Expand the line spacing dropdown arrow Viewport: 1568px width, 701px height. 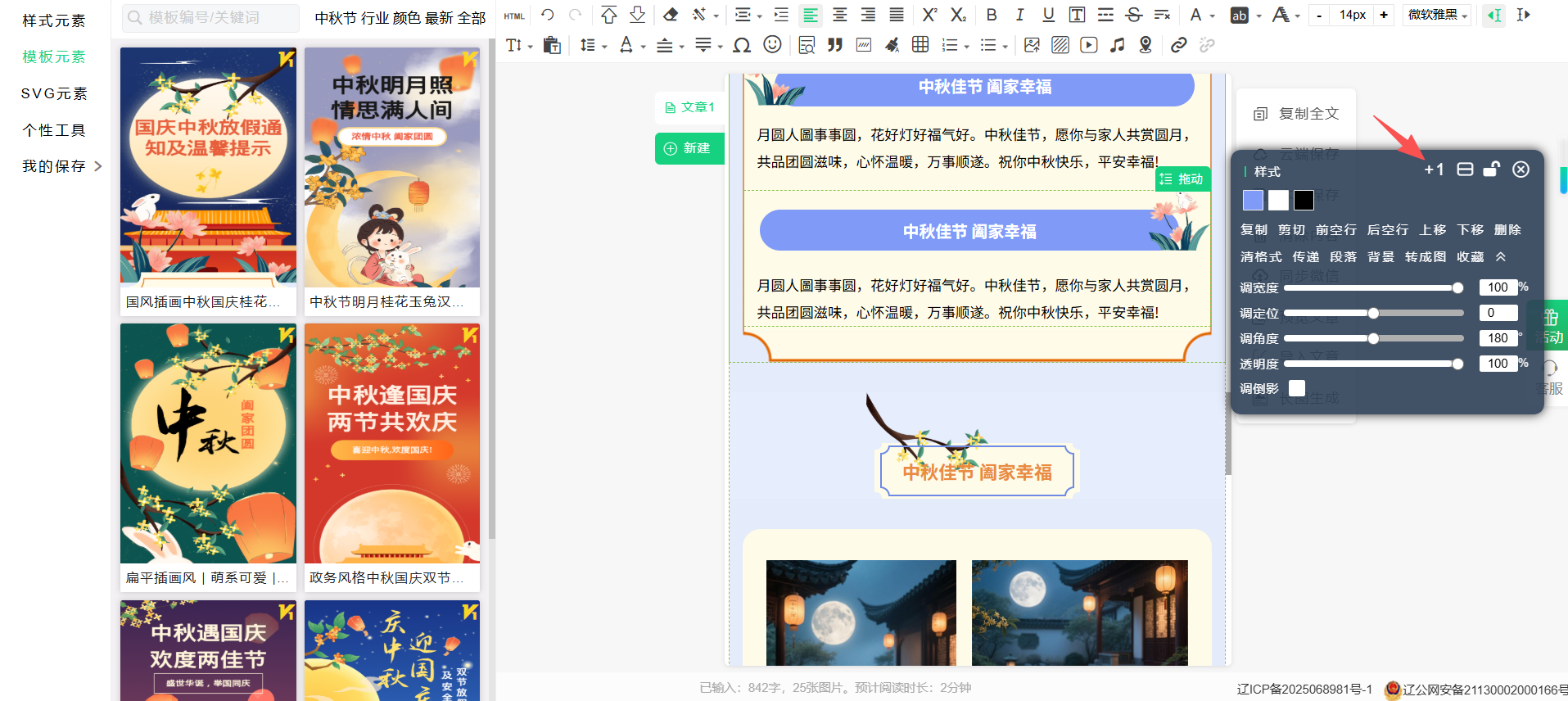[x=605, y=47]
